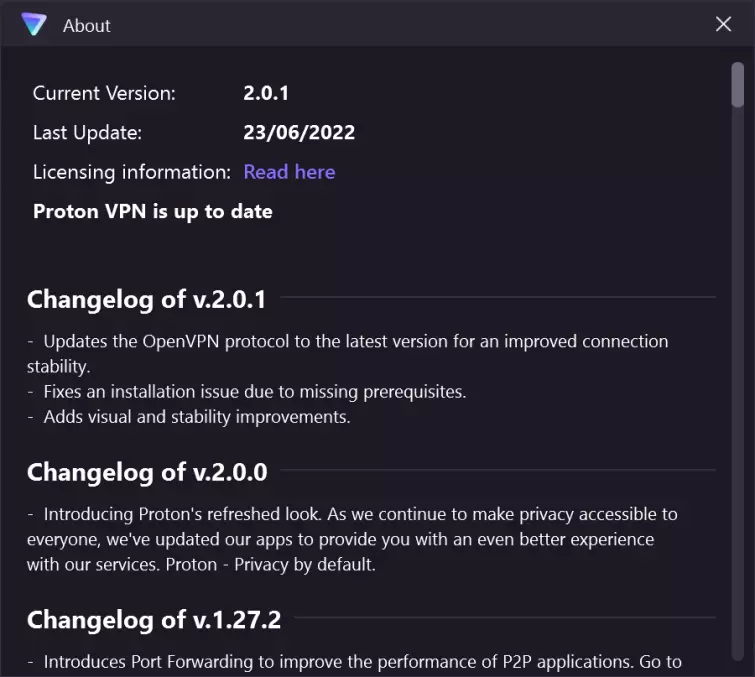Click the 'Licensing information:' label

(132, 172)
